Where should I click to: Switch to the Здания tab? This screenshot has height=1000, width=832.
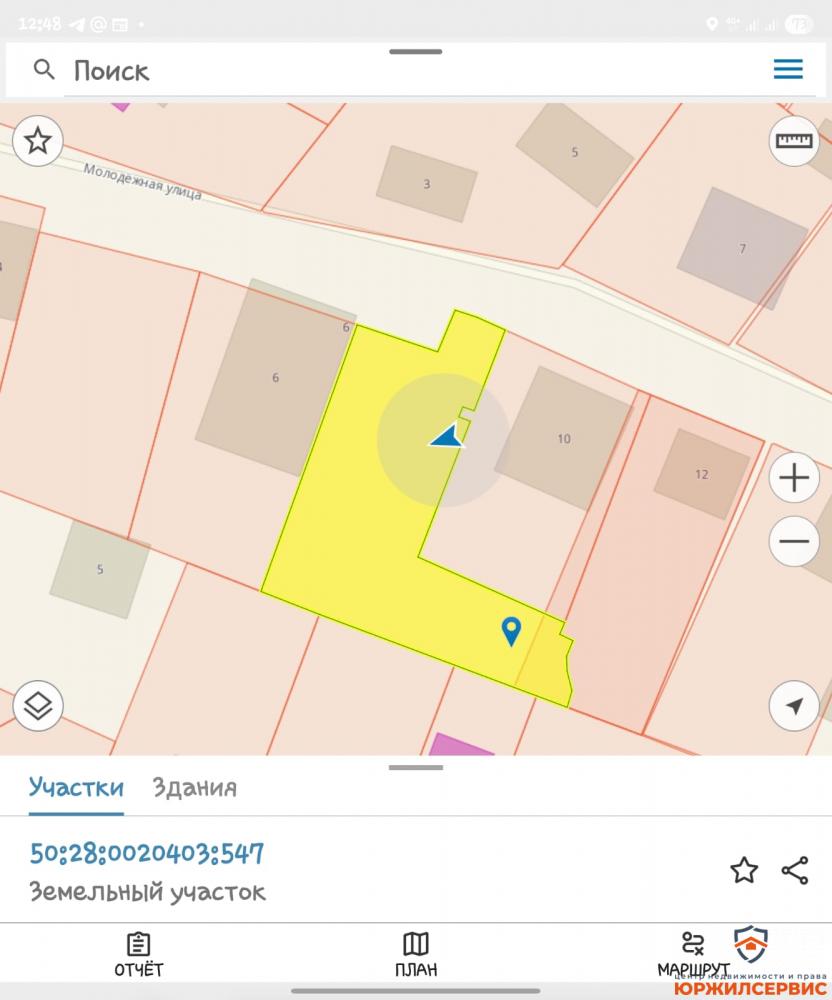194,788
